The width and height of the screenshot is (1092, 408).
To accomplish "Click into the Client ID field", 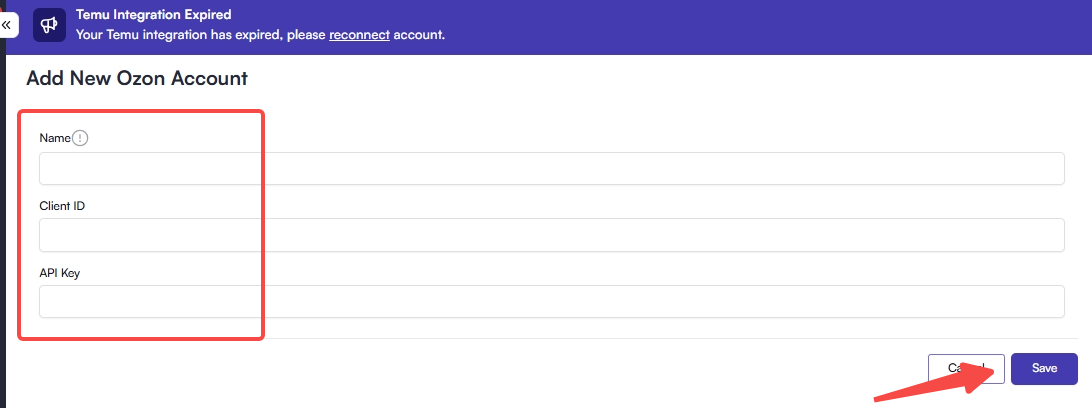I will [551, 236].
